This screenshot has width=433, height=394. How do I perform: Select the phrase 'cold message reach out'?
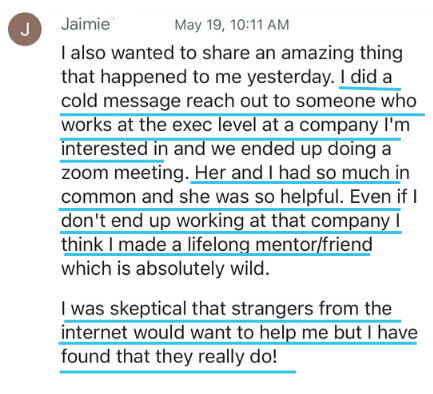[151, 101]
